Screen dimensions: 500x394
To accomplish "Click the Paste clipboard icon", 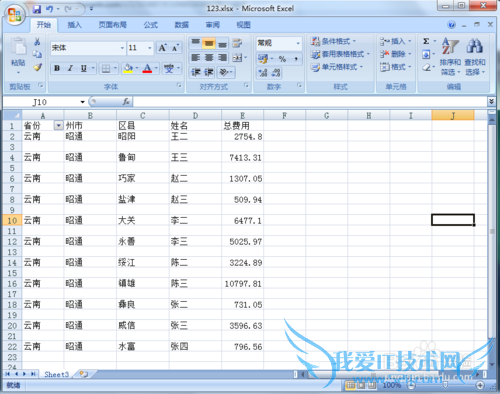I will [18, 47].
